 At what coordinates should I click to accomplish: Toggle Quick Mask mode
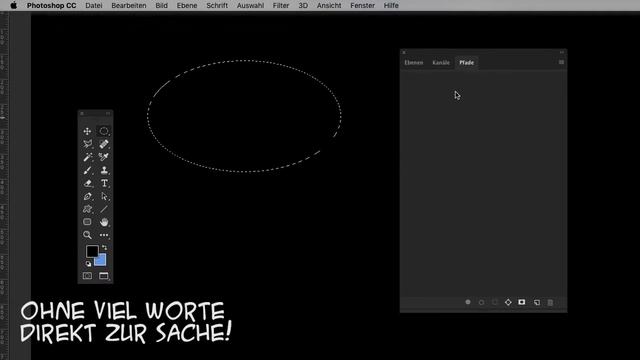click(x=87, y=276)
